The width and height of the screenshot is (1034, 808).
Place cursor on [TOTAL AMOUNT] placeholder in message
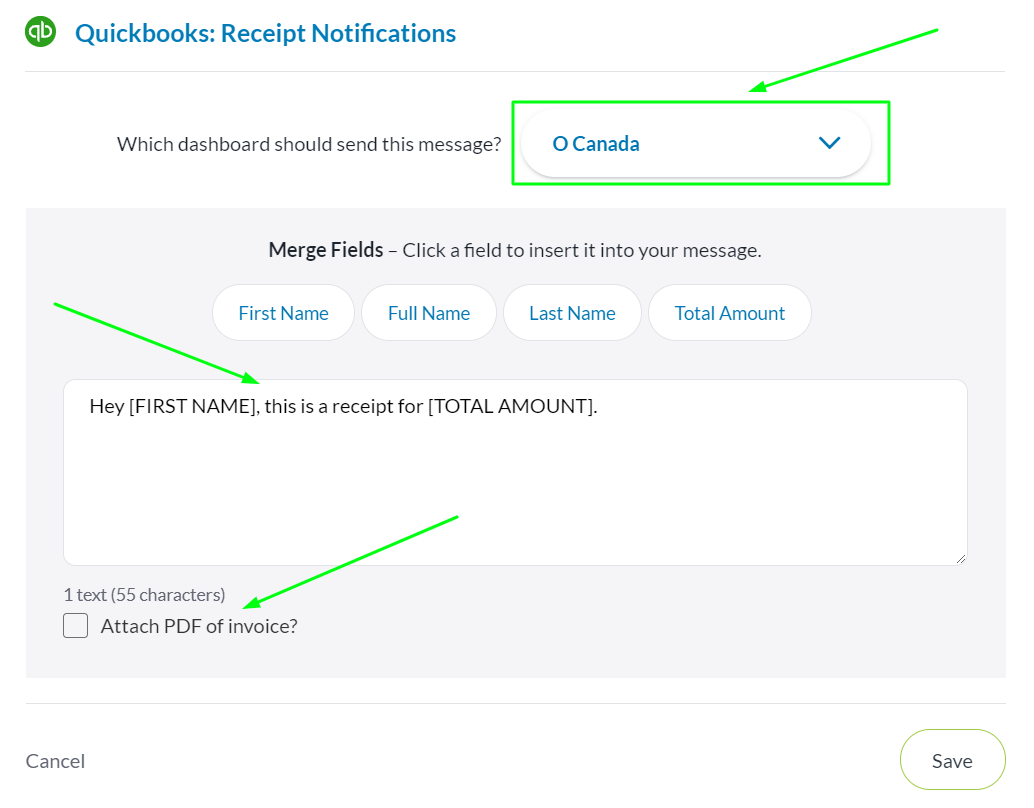tap(512, 406)
